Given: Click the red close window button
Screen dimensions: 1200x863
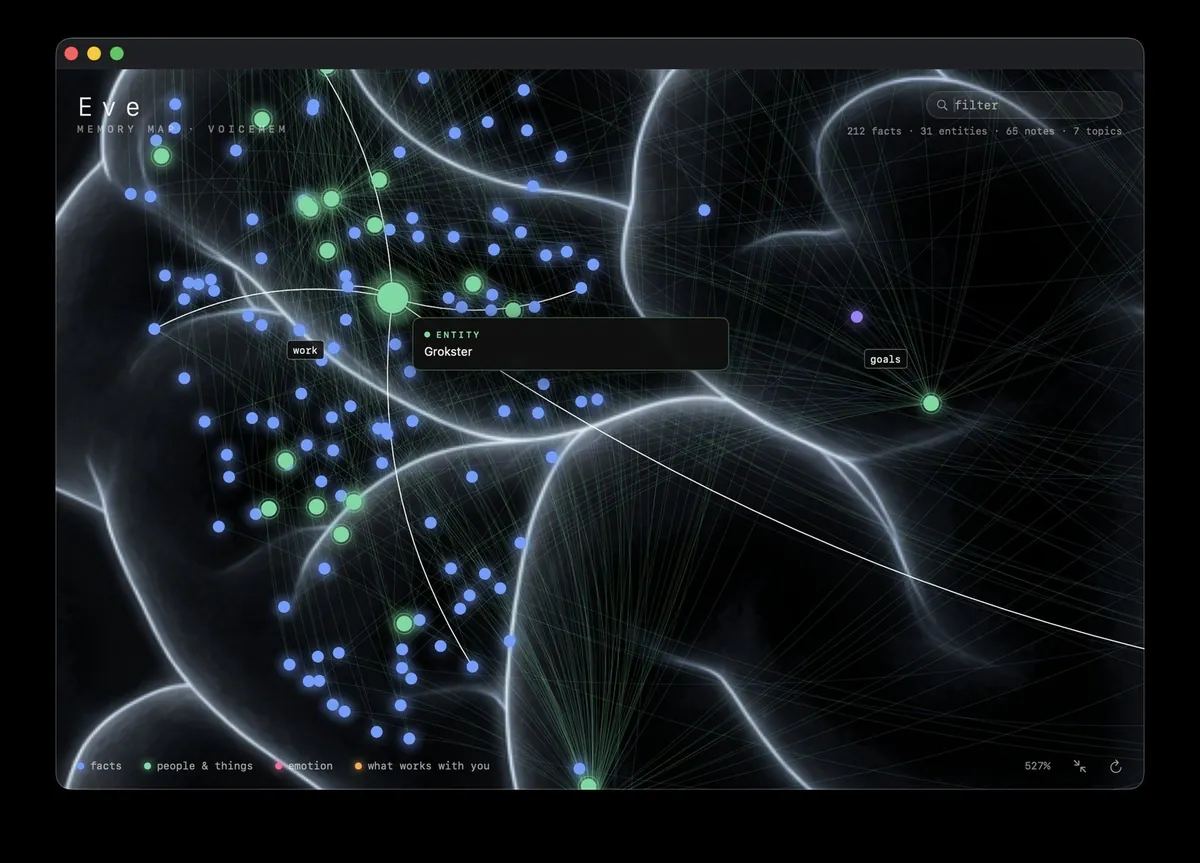Looking at the screenshot, I should [x=71, y=53].
